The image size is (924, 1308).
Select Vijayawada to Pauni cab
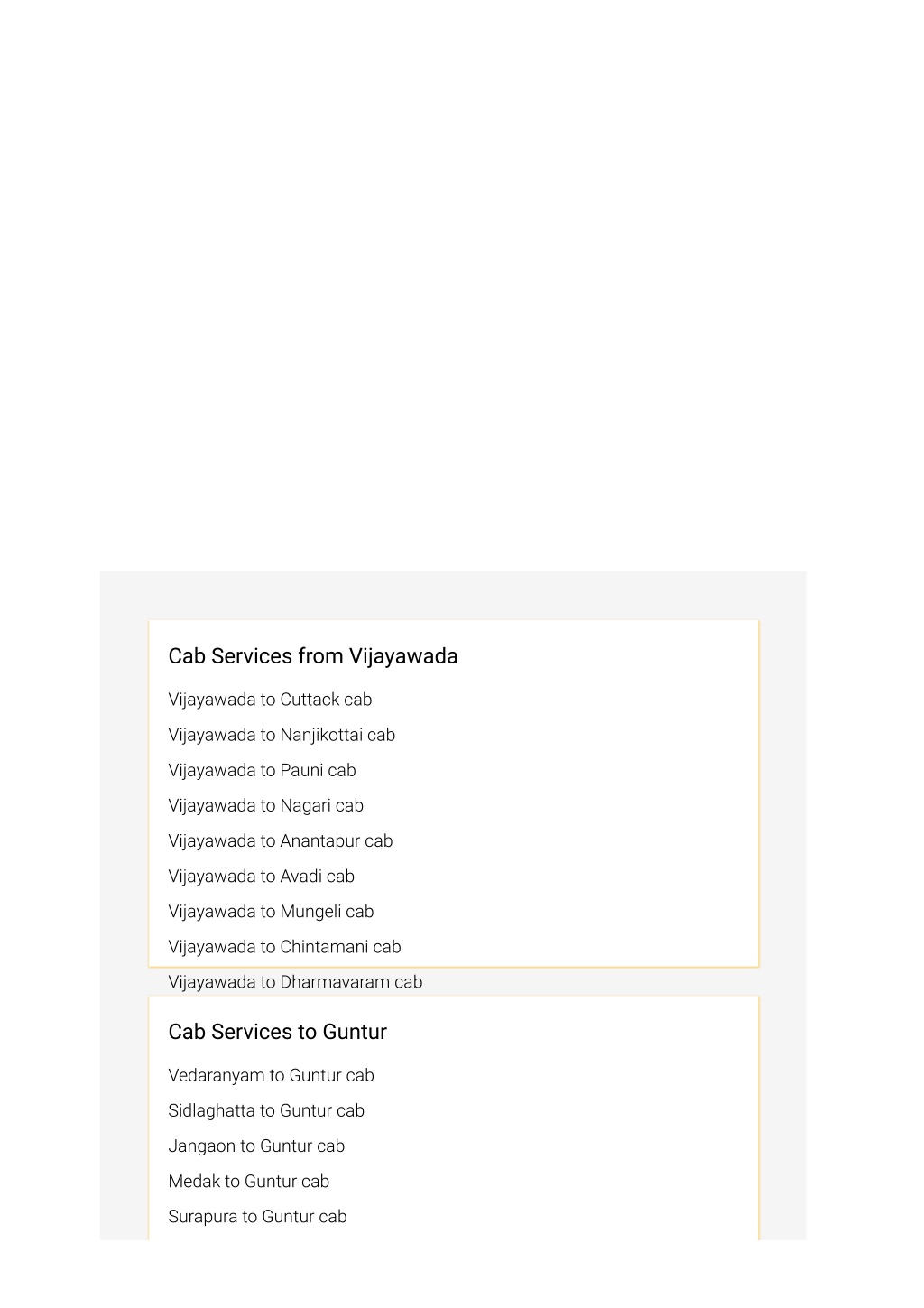262,770
